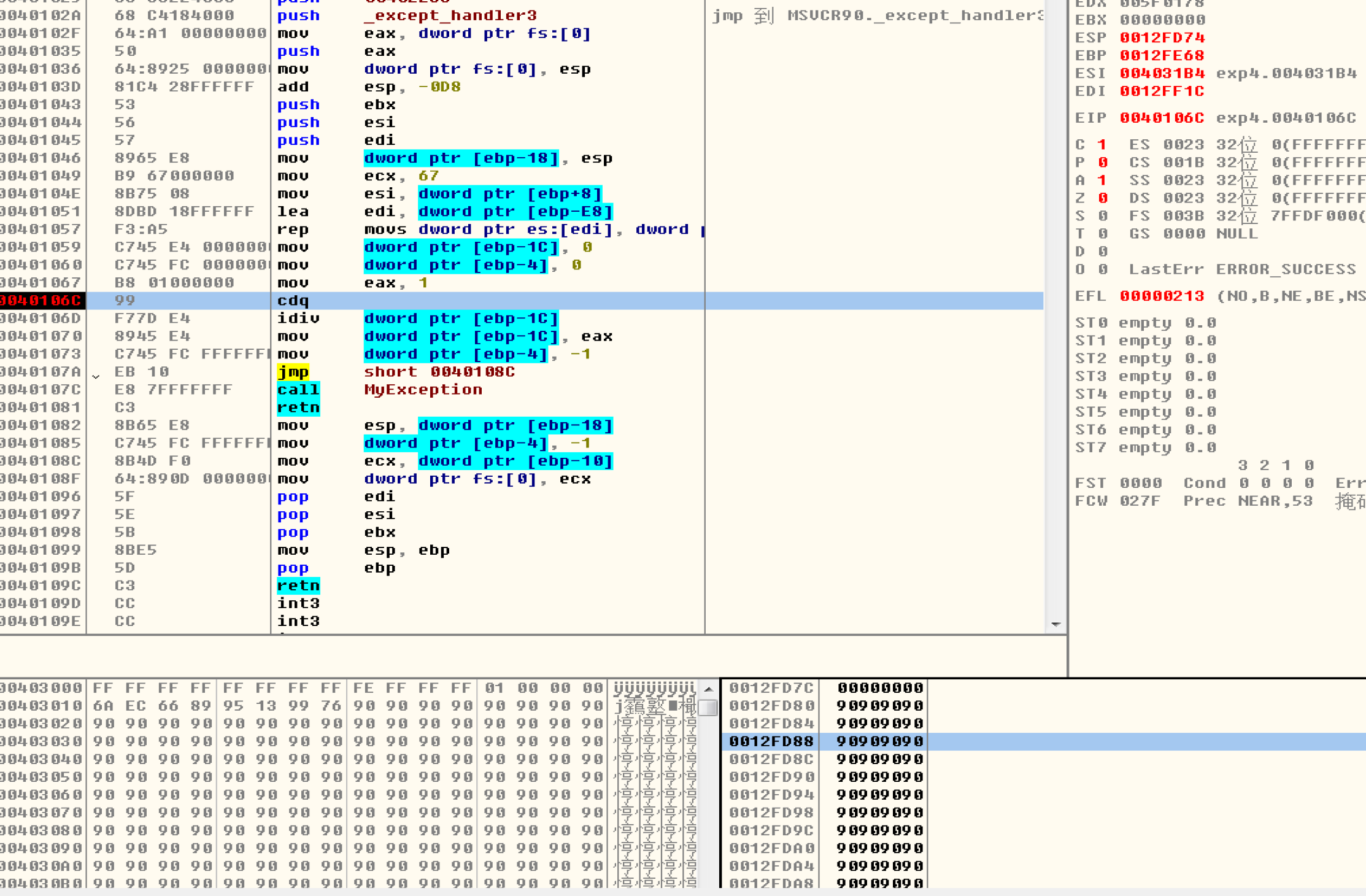1366x896 pixels.
Task: Select the FCW 027F control word
Action: coord(1119,501)
